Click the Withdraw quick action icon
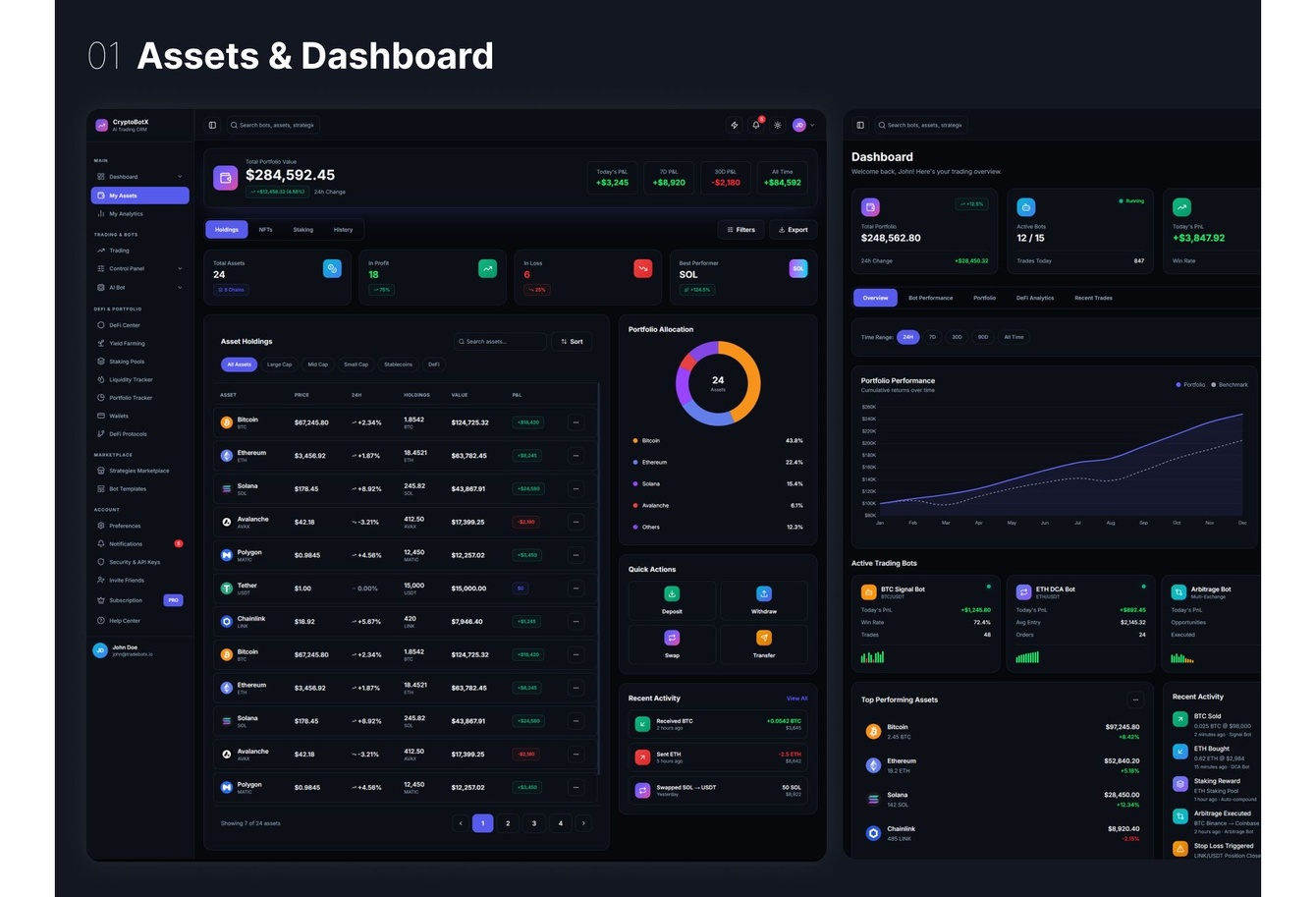 click(x=764, y=593)
